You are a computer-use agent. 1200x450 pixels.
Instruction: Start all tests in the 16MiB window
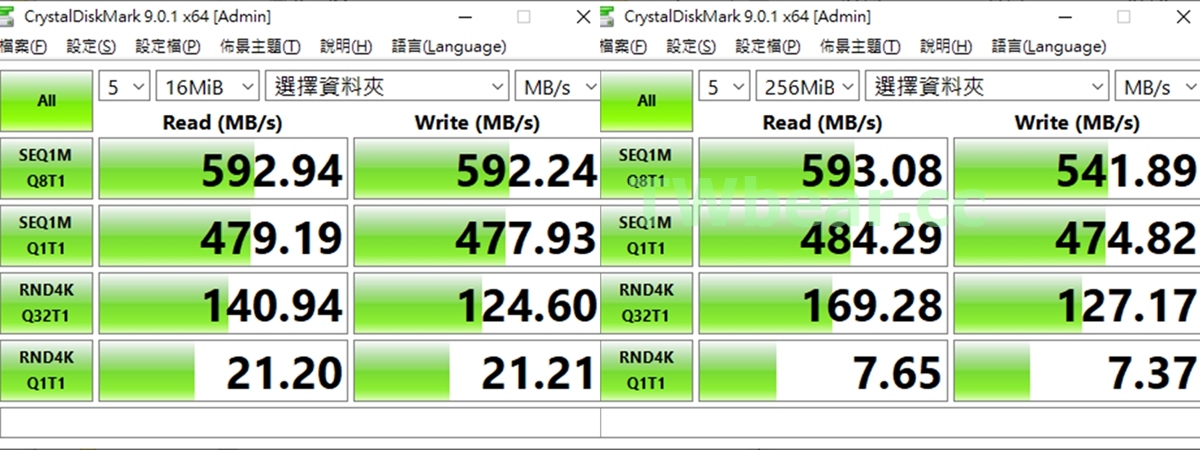click(47, 100)
